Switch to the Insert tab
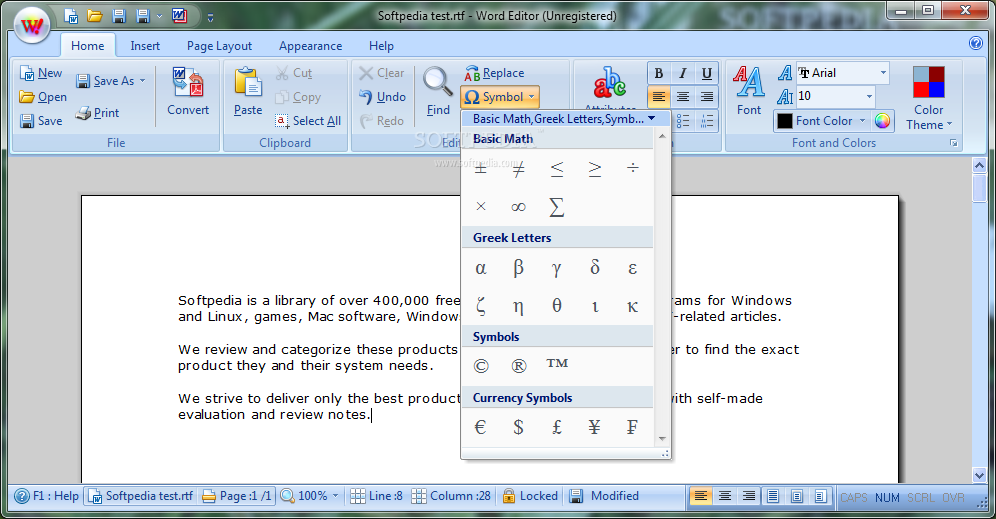 point(145,46)
